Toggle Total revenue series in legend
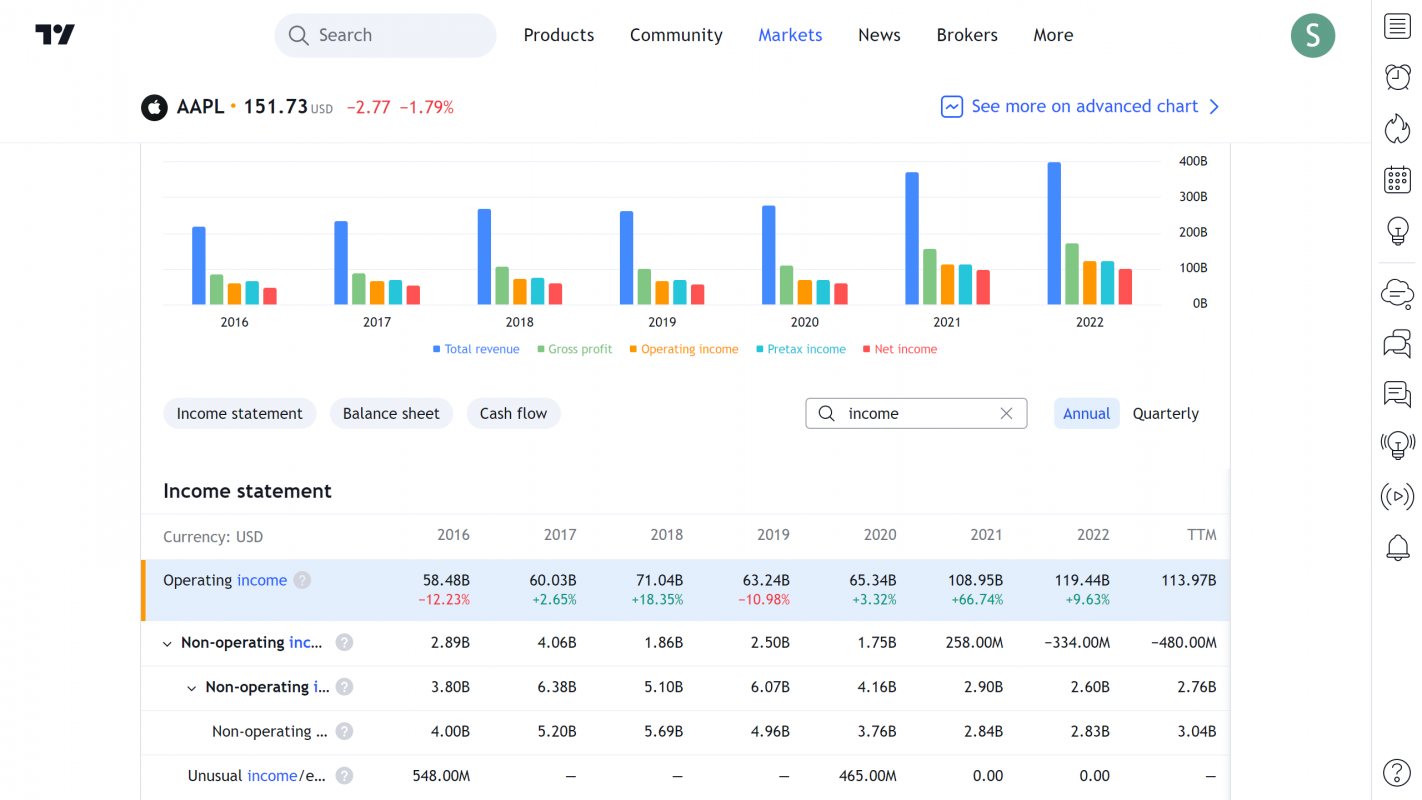Image resolution: width=1422 pixels, height=800 pixels. (476, 349)
